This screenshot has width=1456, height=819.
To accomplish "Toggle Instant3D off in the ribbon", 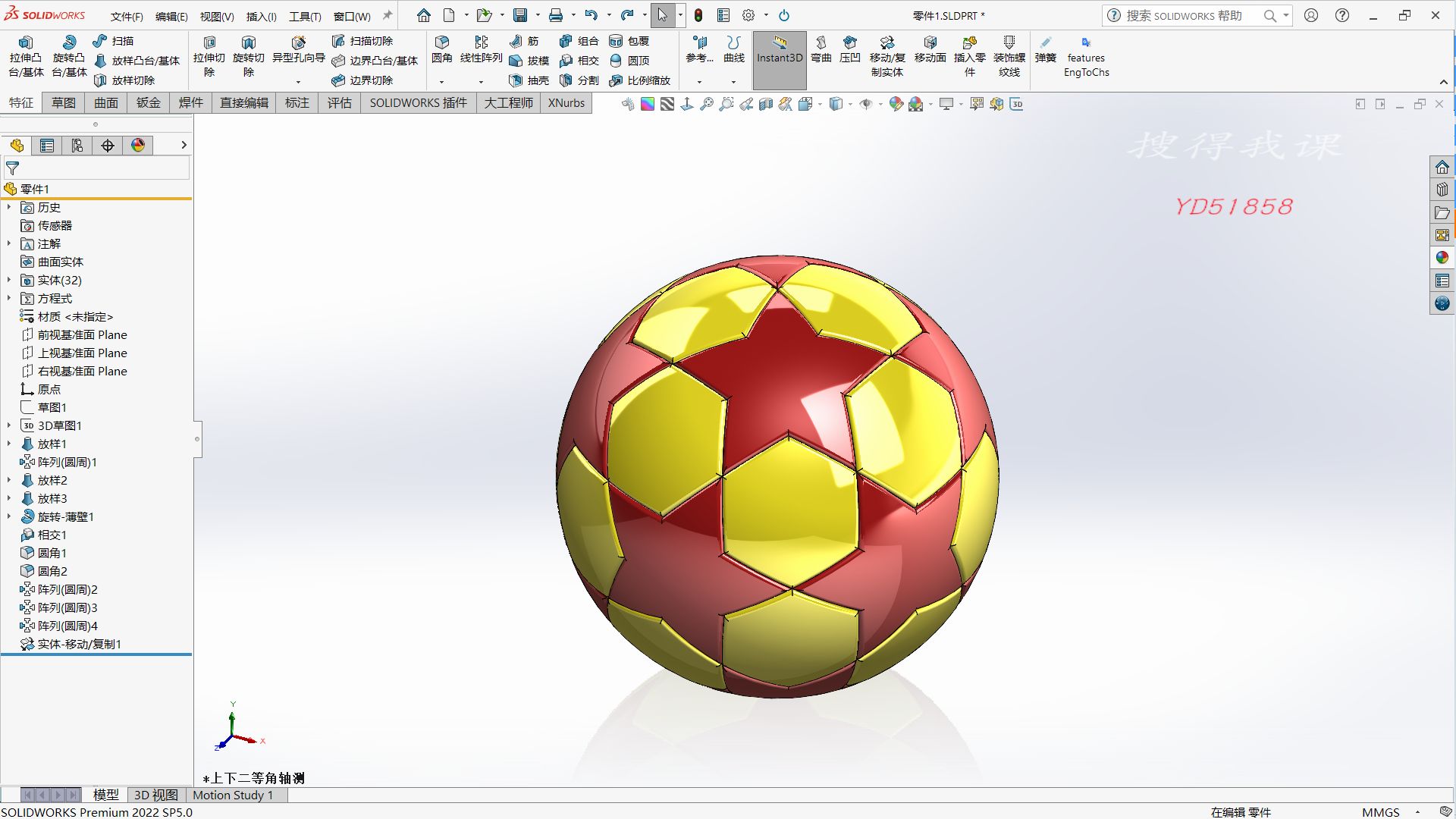I will click(779, 57).
